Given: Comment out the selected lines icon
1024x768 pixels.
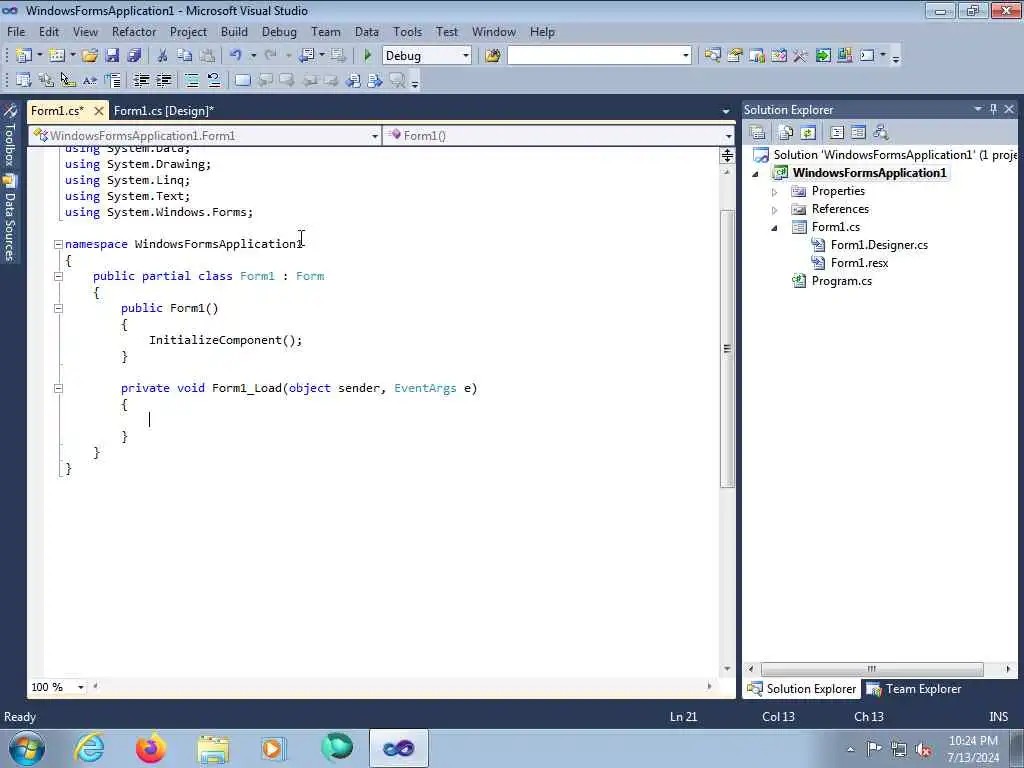Looking at the screenshot, I should 191,80.
